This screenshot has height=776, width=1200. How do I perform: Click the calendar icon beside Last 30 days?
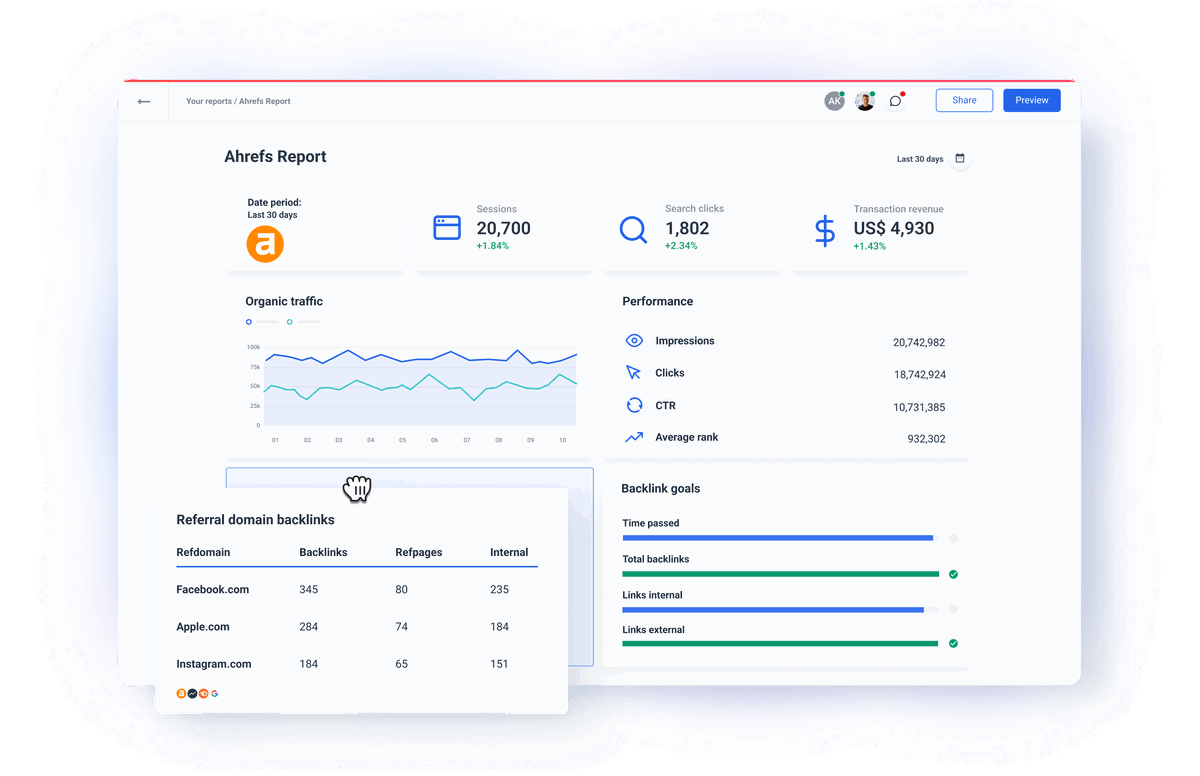coord(959,158)
